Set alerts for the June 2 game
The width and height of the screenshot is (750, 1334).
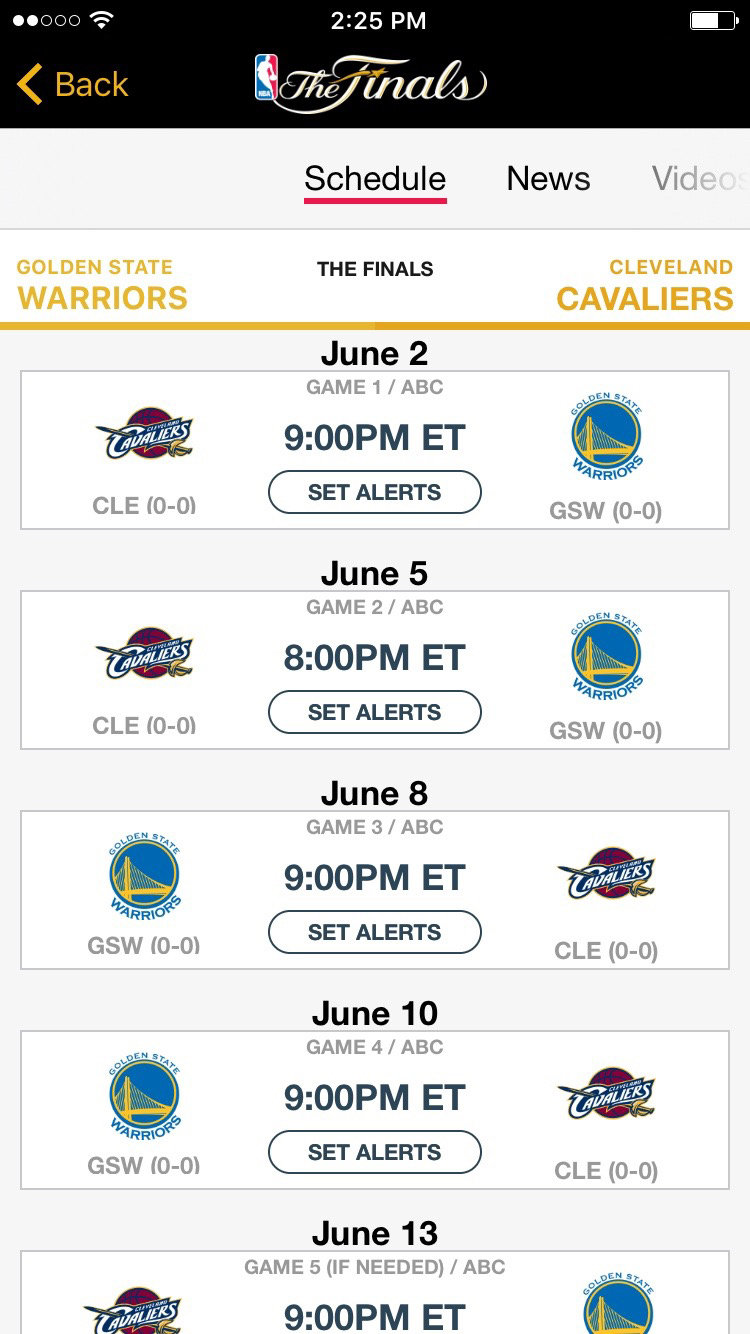tap(375, 492)
